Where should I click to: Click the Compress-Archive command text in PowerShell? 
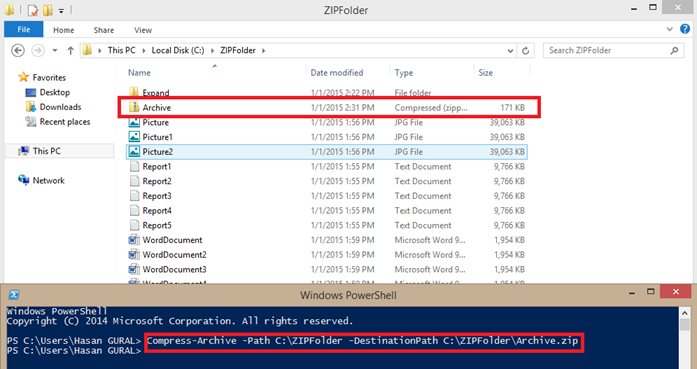[x=362, y=341]
